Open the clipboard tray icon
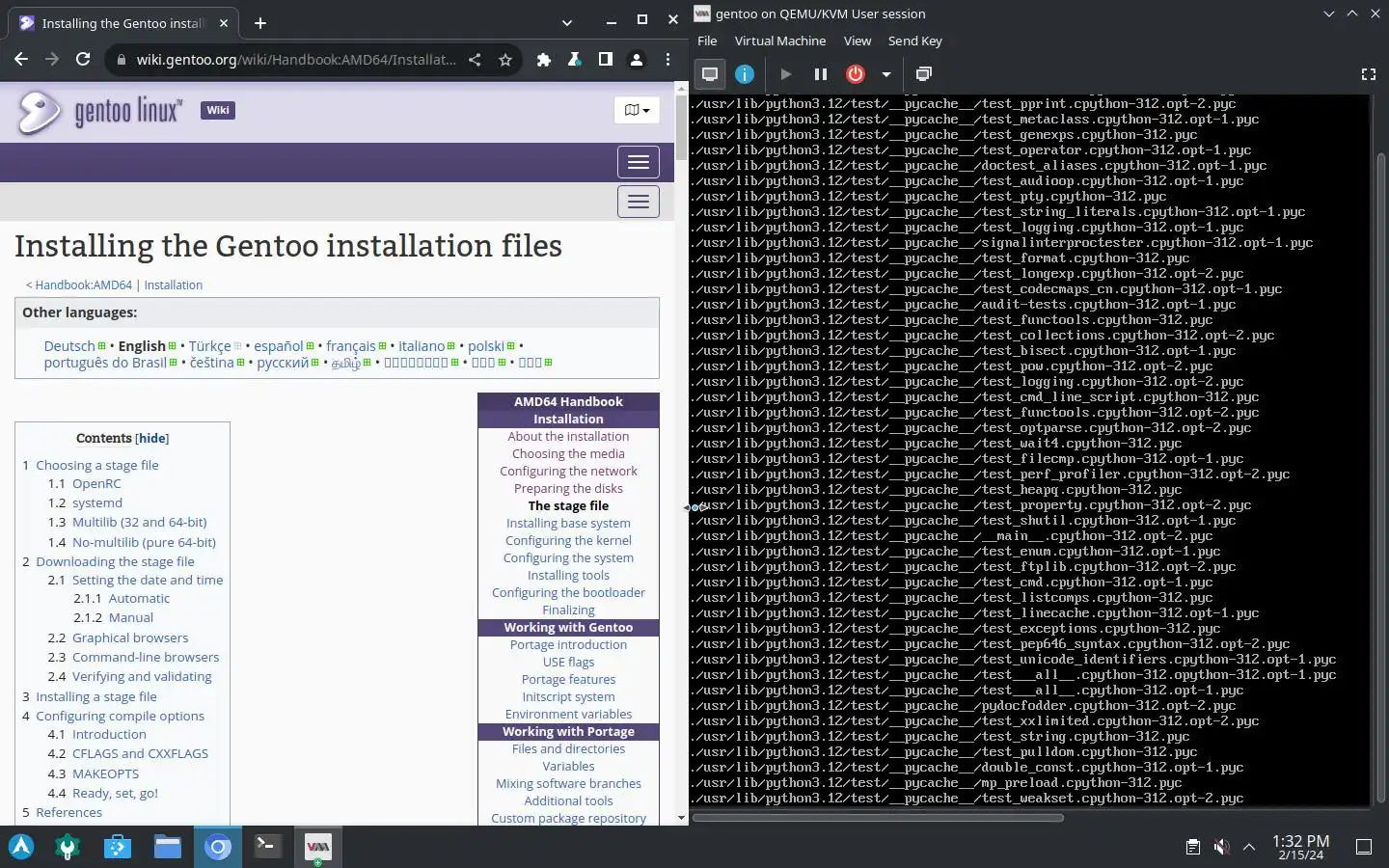Screen dimensions: 1389x868 pos(1193,847)
